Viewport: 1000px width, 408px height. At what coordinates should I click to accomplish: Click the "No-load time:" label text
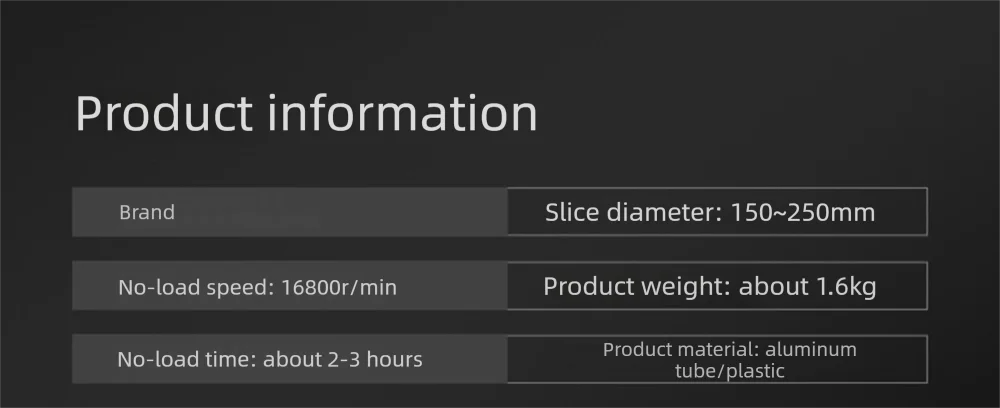click(186, 359)
